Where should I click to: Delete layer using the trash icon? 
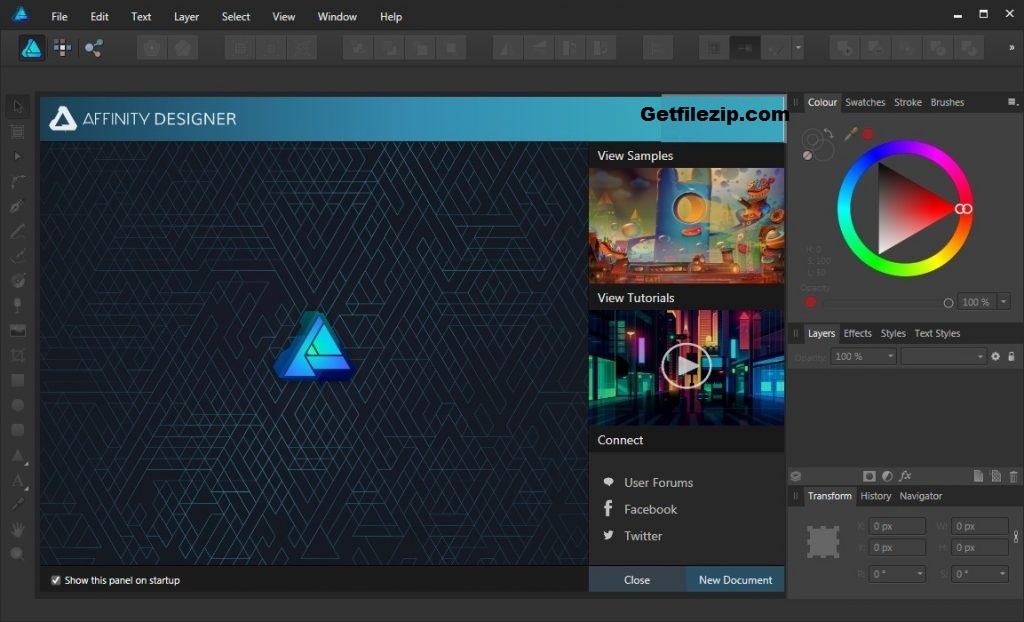[x=1013, y=476]
